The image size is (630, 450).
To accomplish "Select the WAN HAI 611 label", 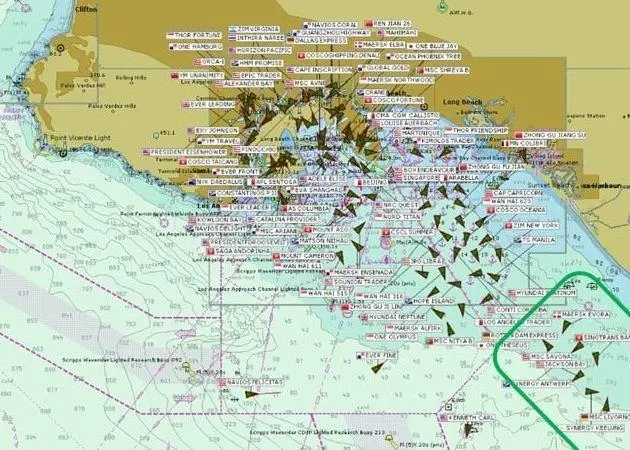I will point(299,266).
